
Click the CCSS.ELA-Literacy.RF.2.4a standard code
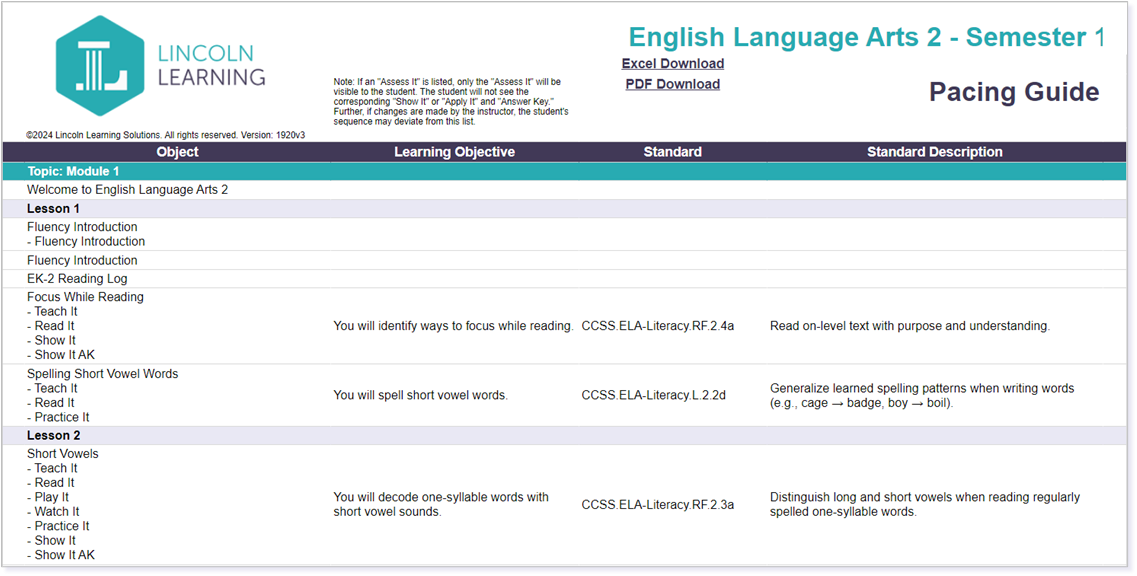pos(657,326)
